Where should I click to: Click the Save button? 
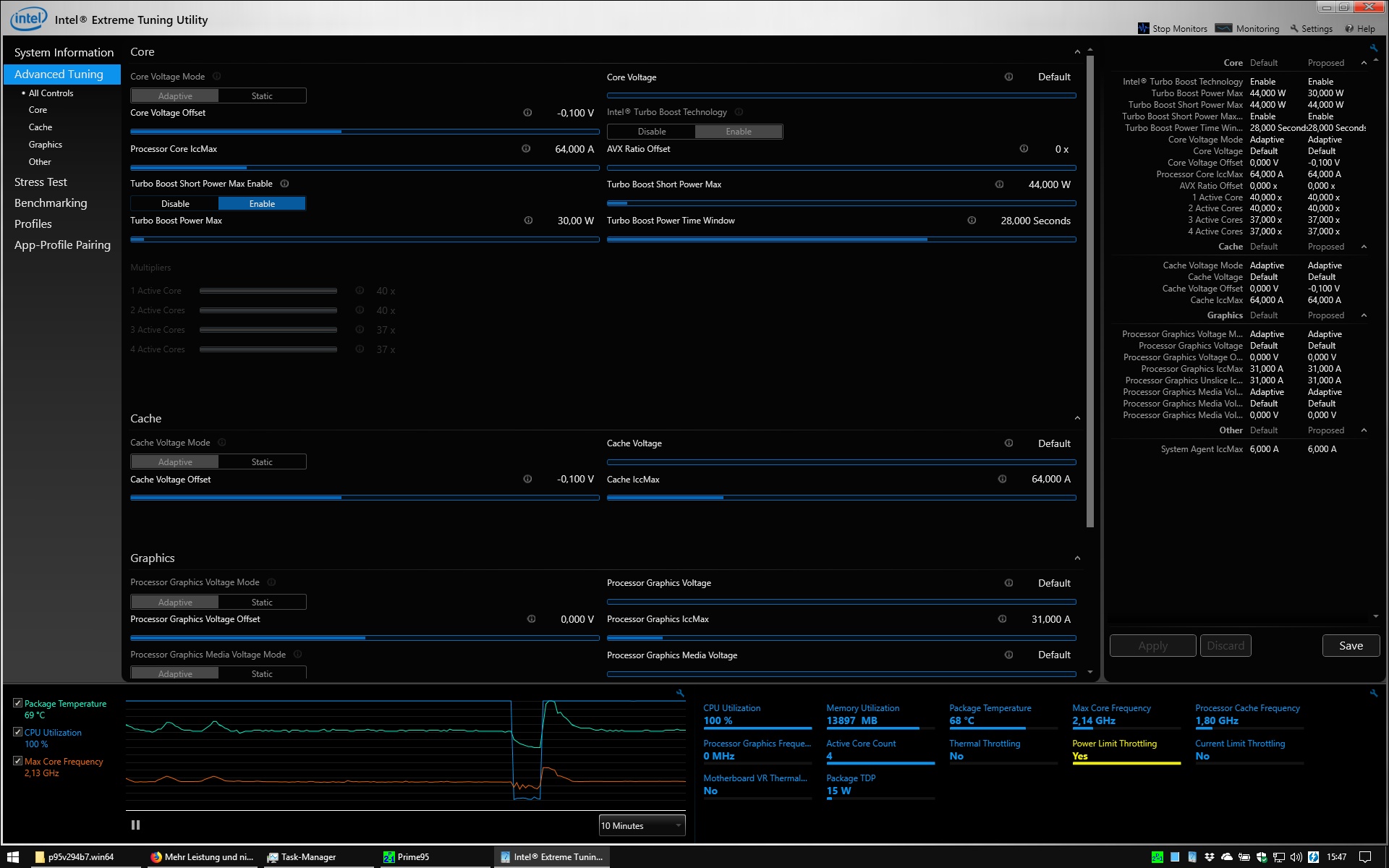point(1351,646)
